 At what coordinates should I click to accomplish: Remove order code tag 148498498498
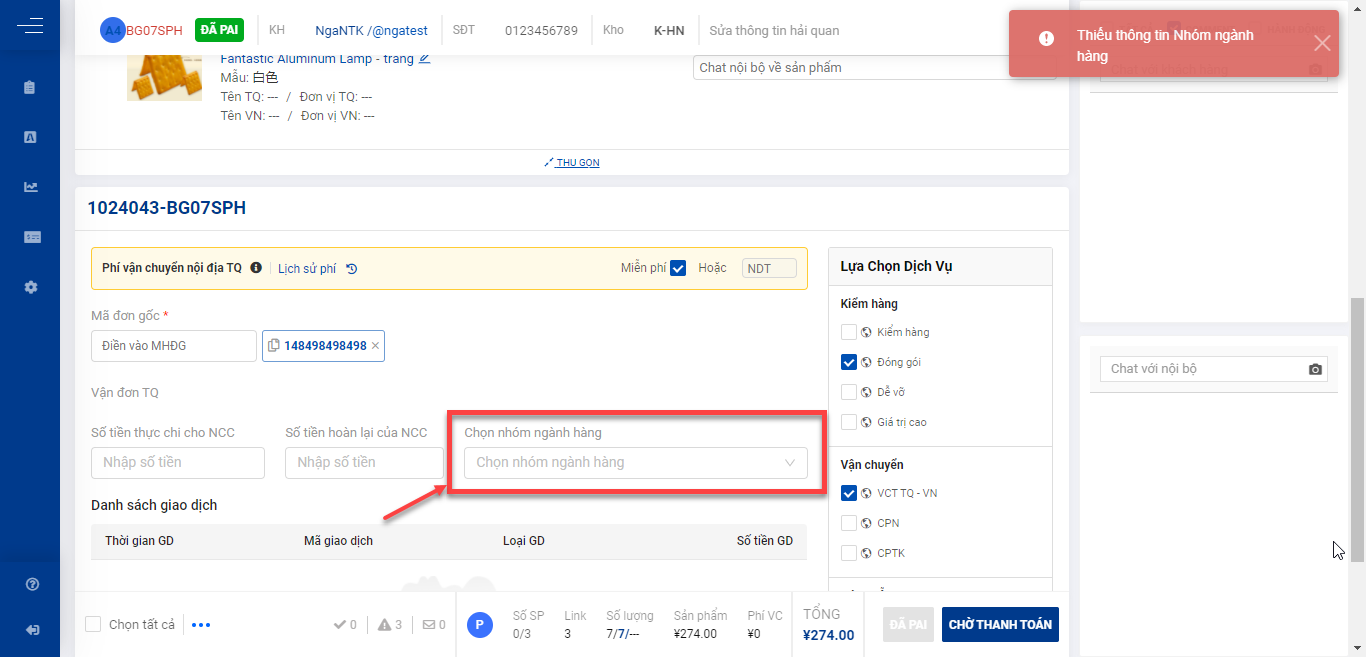[x=375, y=346]
